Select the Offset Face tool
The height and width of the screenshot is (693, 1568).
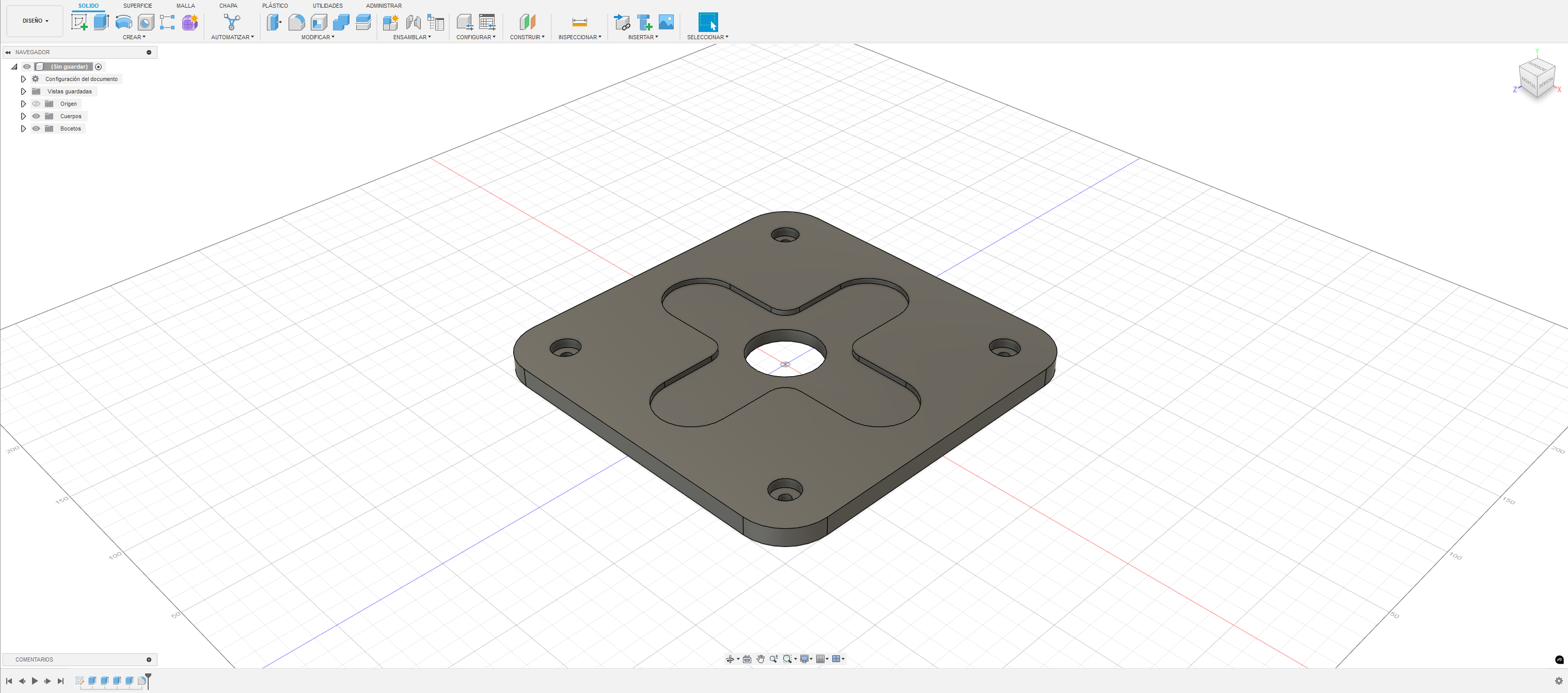pyautogui.click(x=363, y=23)
